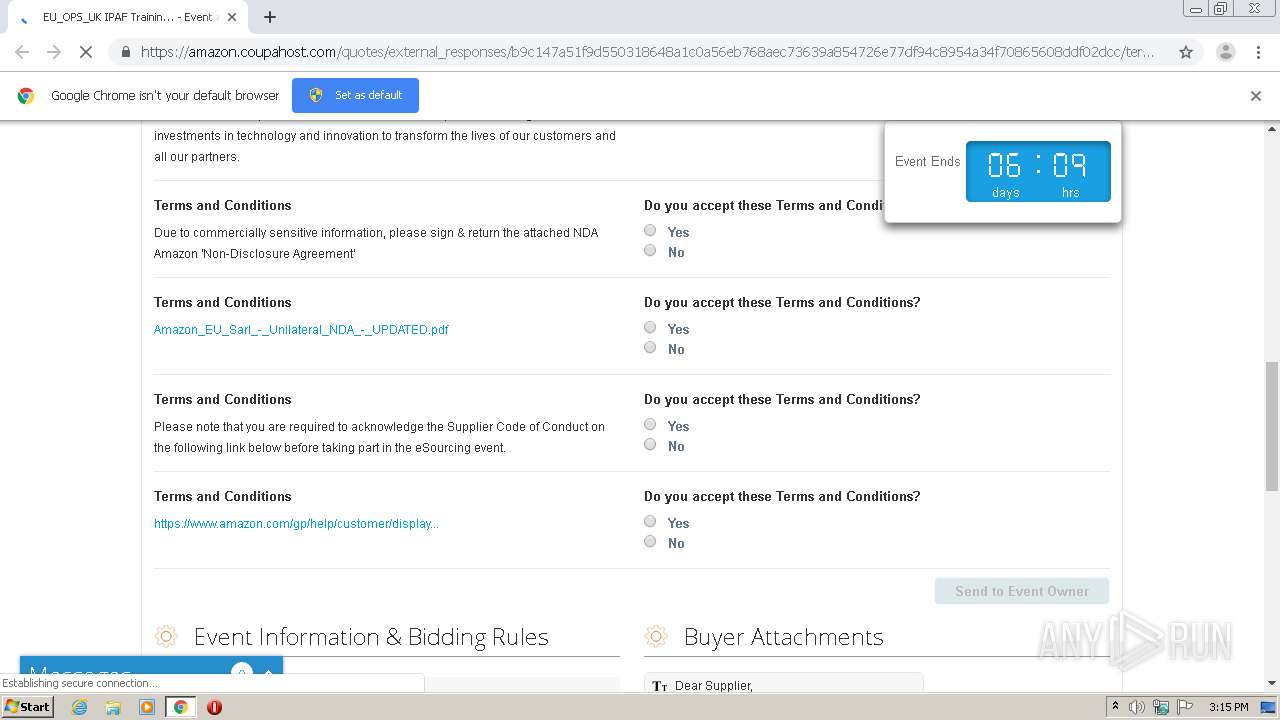Click the Chrome taskbar icon
The height and width of the screenshot is (720, 1280).
coord(181,707)
